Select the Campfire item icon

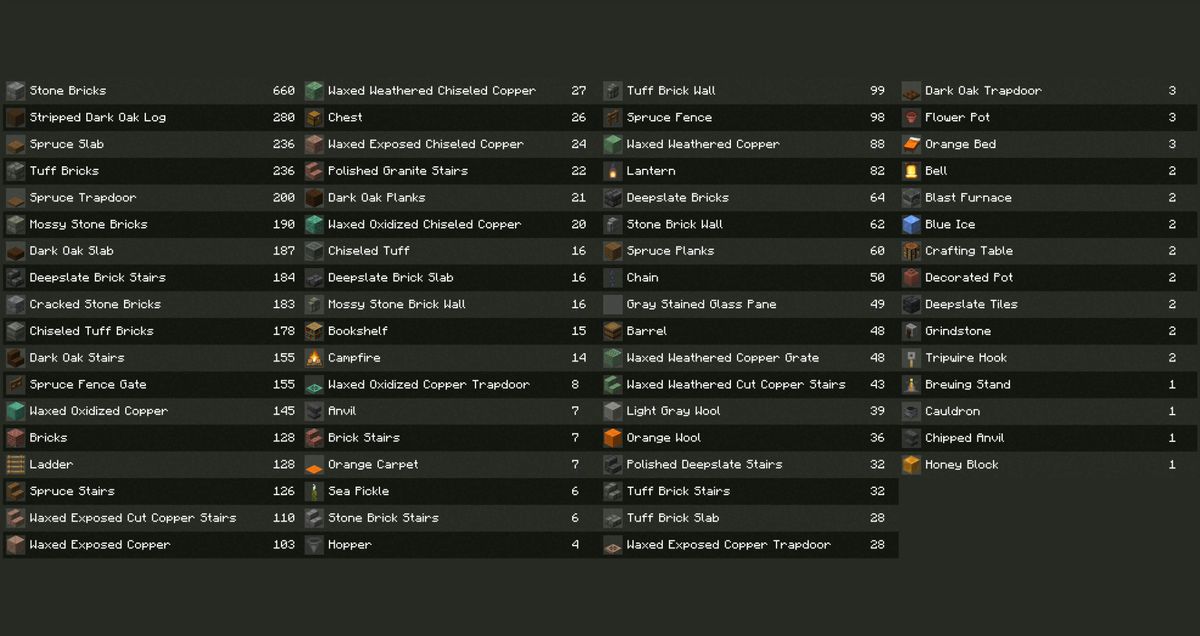click(x=314, y=358)
